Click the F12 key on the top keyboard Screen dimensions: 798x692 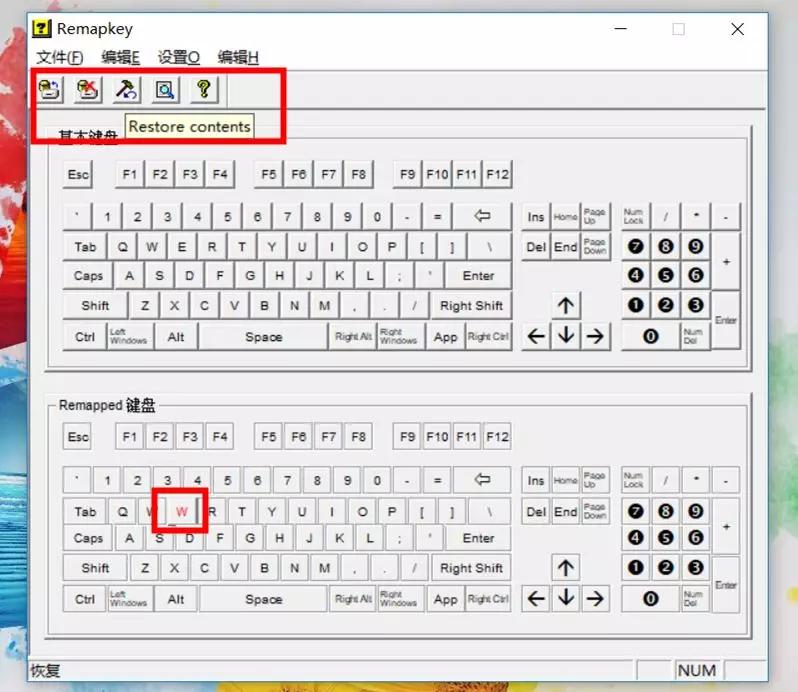click(497, 174)
